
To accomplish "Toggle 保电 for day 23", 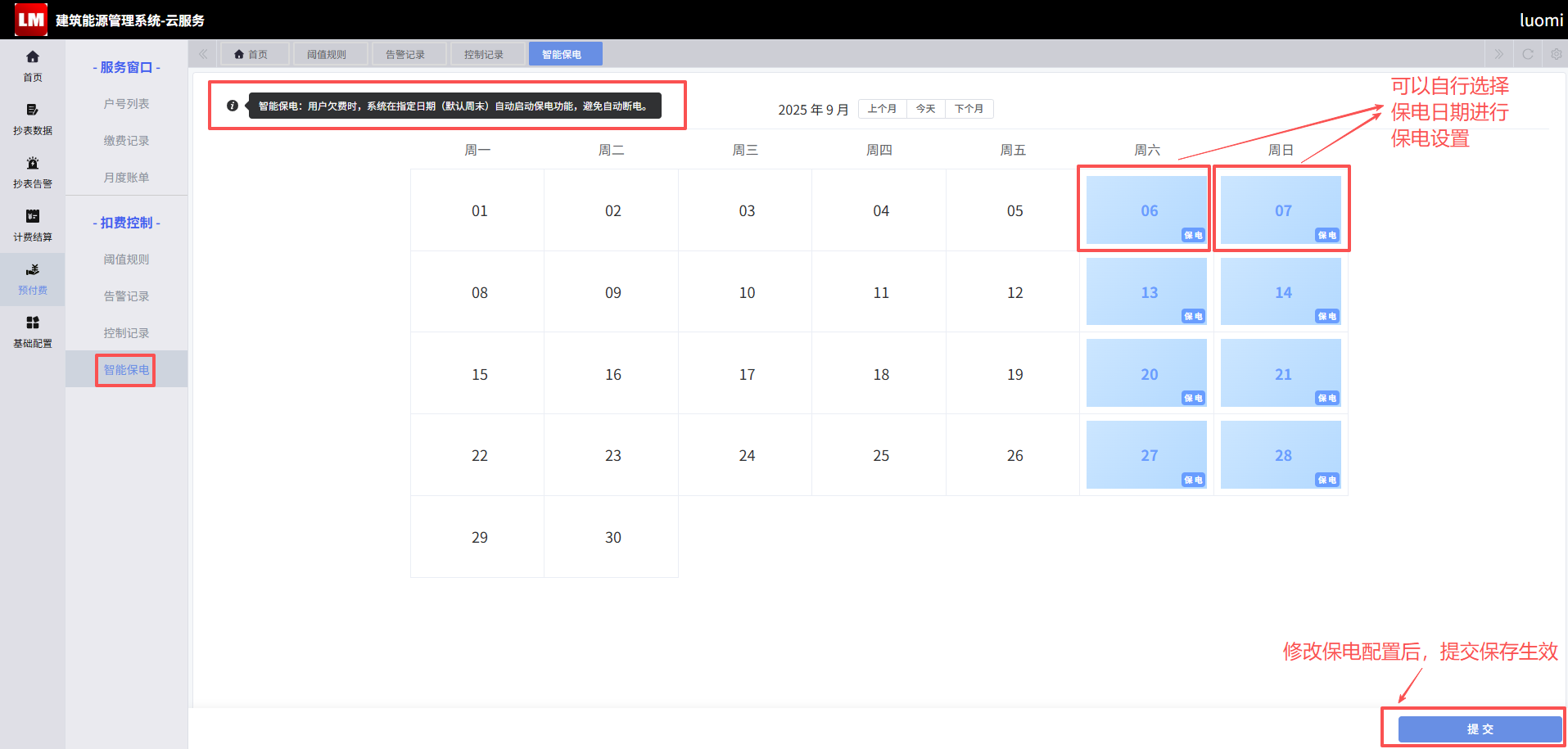I will click(x=612, y=455).
